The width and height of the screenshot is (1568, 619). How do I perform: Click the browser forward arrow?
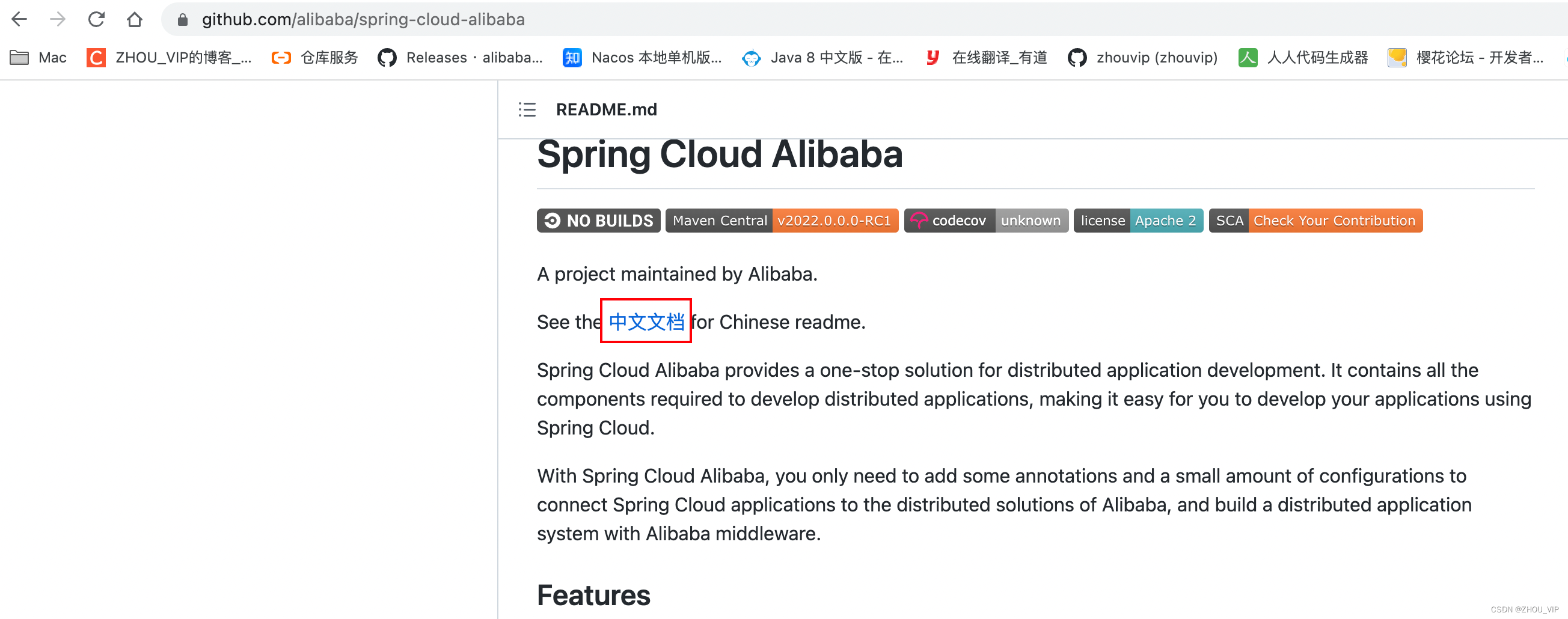pos(58,19)
